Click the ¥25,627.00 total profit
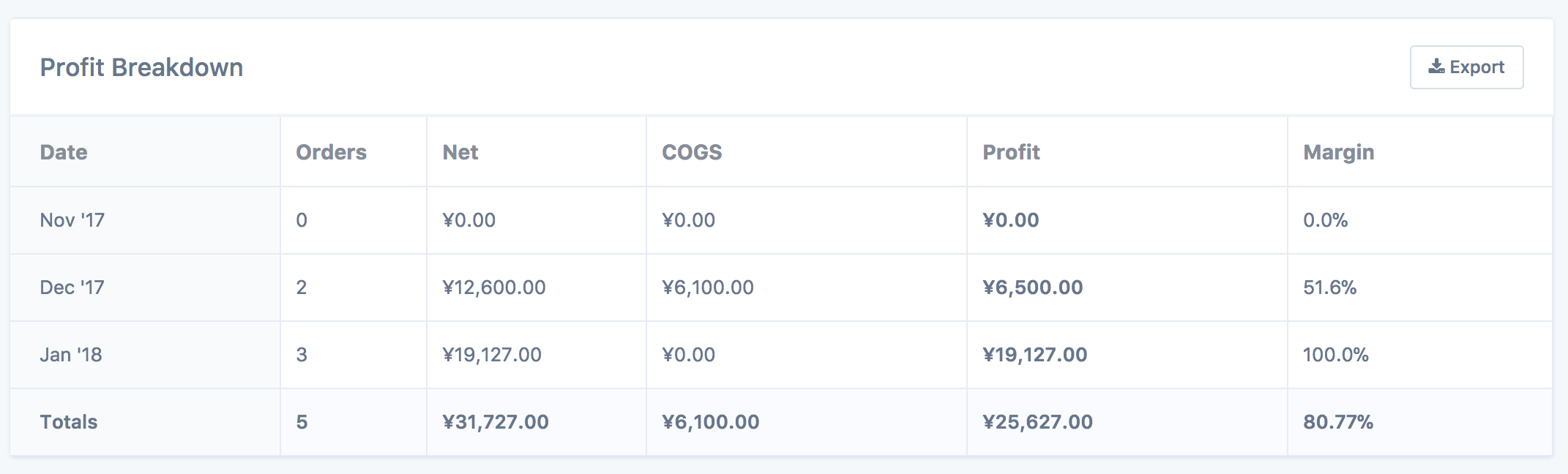Viewport: 1568px width, 474px height. [x=1037, y=422]
